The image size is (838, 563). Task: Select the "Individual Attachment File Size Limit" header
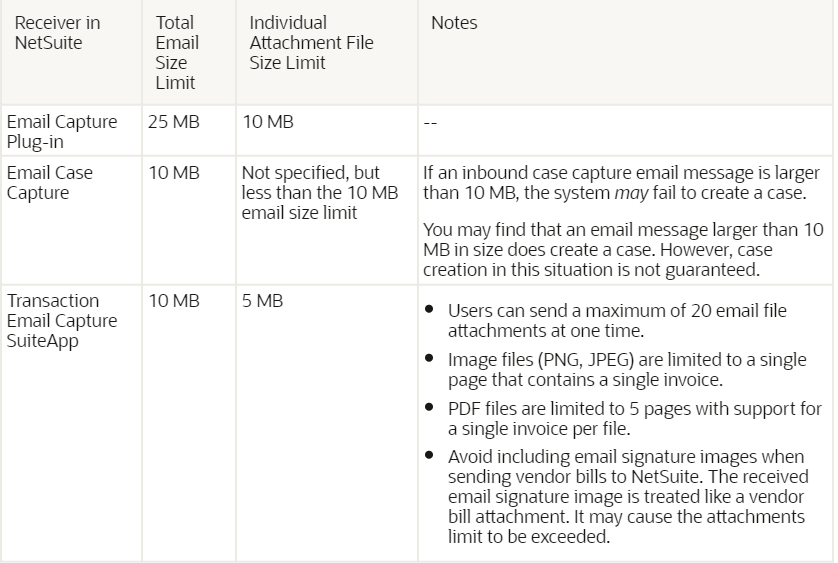tap(311, 42)
